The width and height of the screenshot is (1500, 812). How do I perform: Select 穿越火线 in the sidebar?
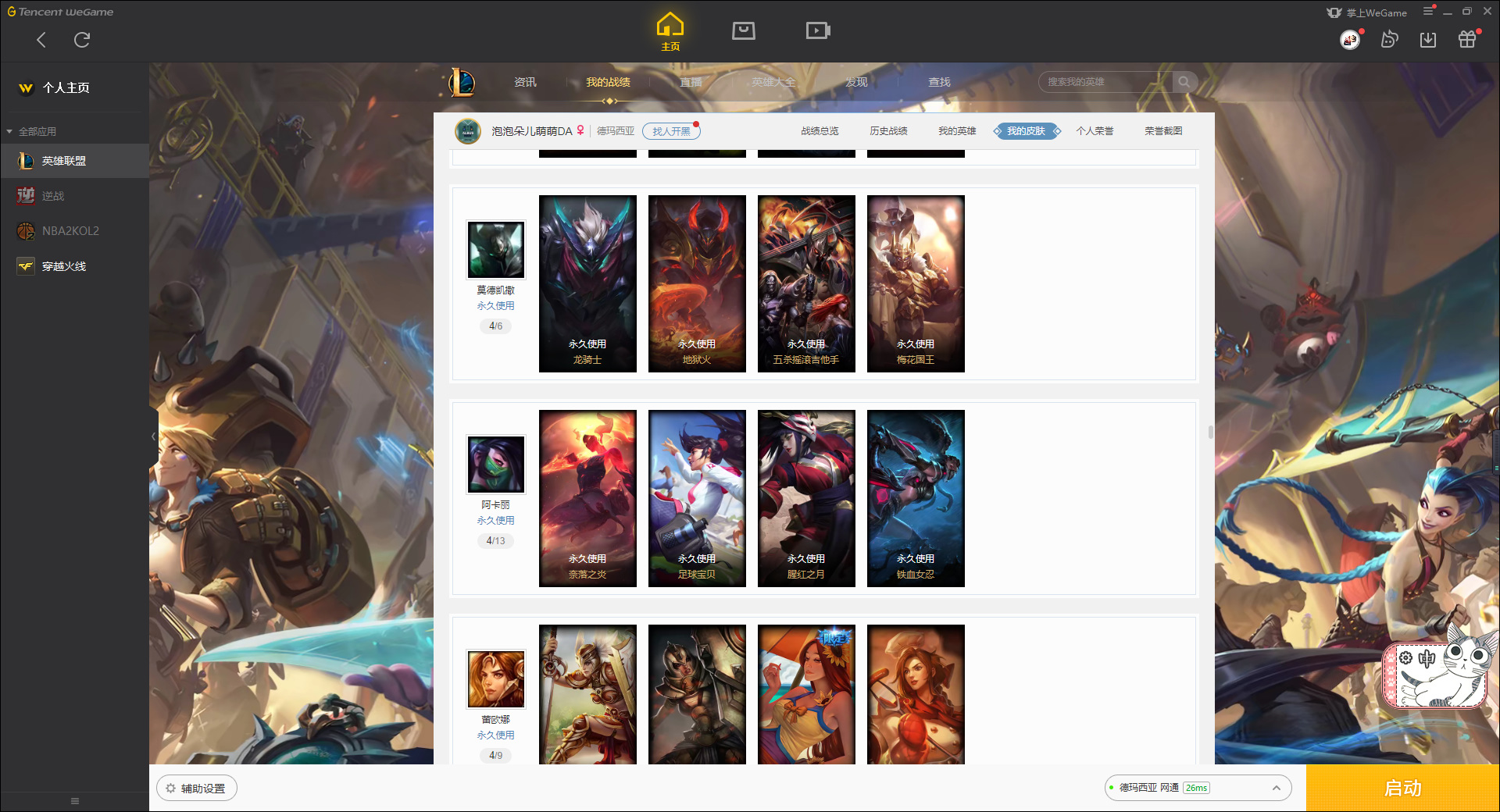click(x=74, y=266)
